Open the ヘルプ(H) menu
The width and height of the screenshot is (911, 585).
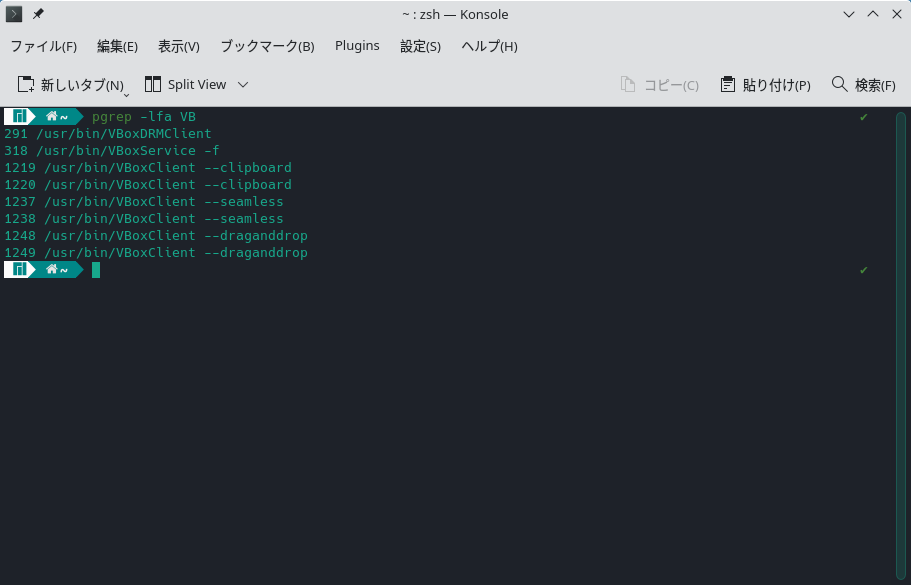[489, 46]
